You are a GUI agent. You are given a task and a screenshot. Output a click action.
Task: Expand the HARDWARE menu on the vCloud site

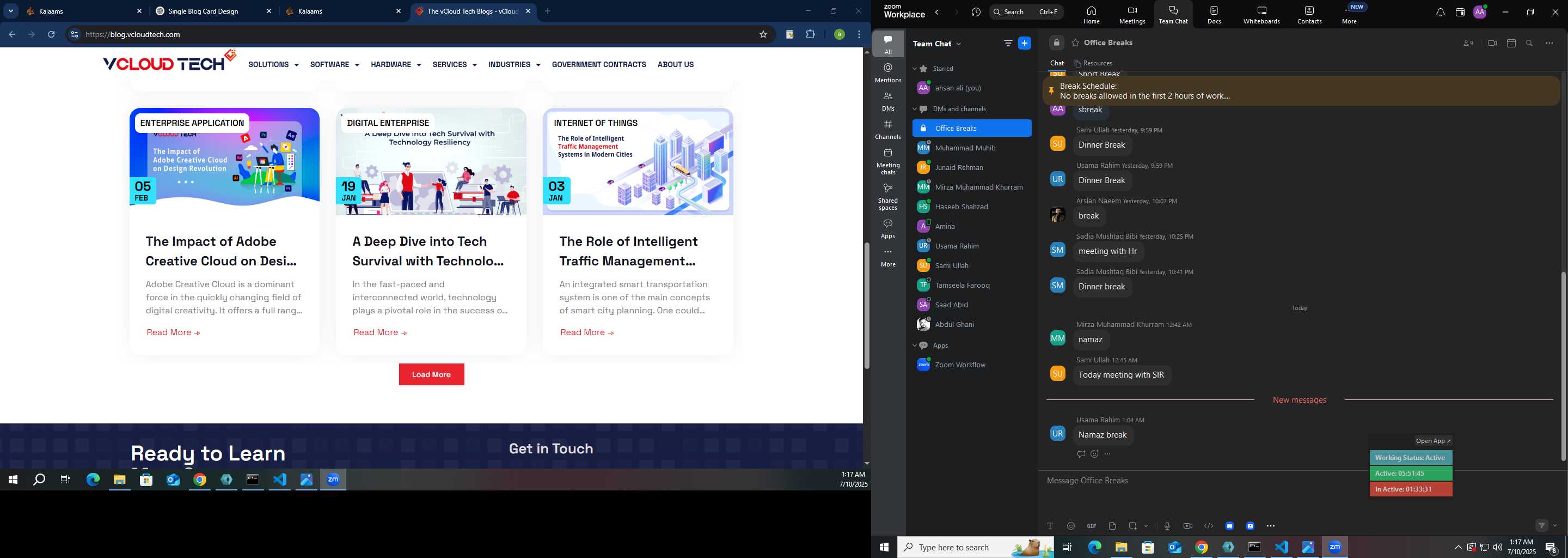[x=396, y=64]
